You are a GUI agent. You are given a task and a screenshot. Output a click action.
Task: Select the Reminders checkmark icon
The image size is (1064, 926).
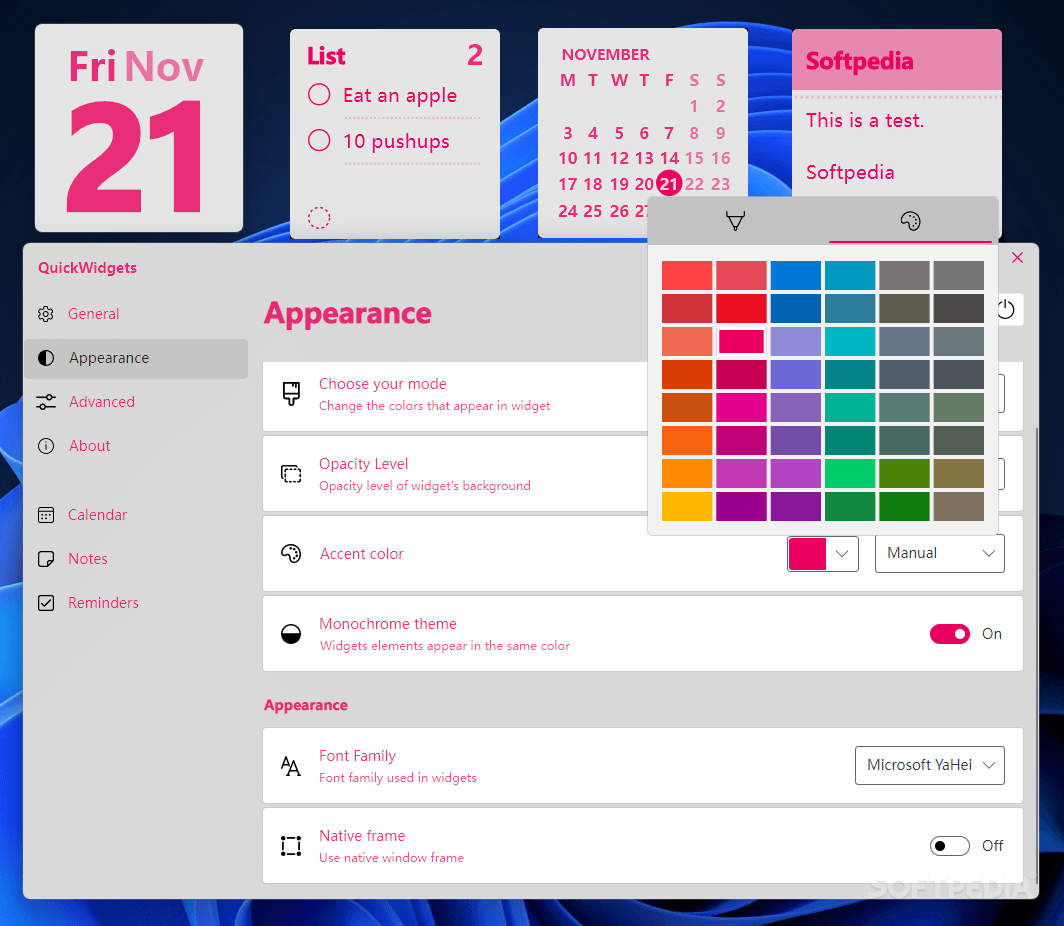pos(45,602)
